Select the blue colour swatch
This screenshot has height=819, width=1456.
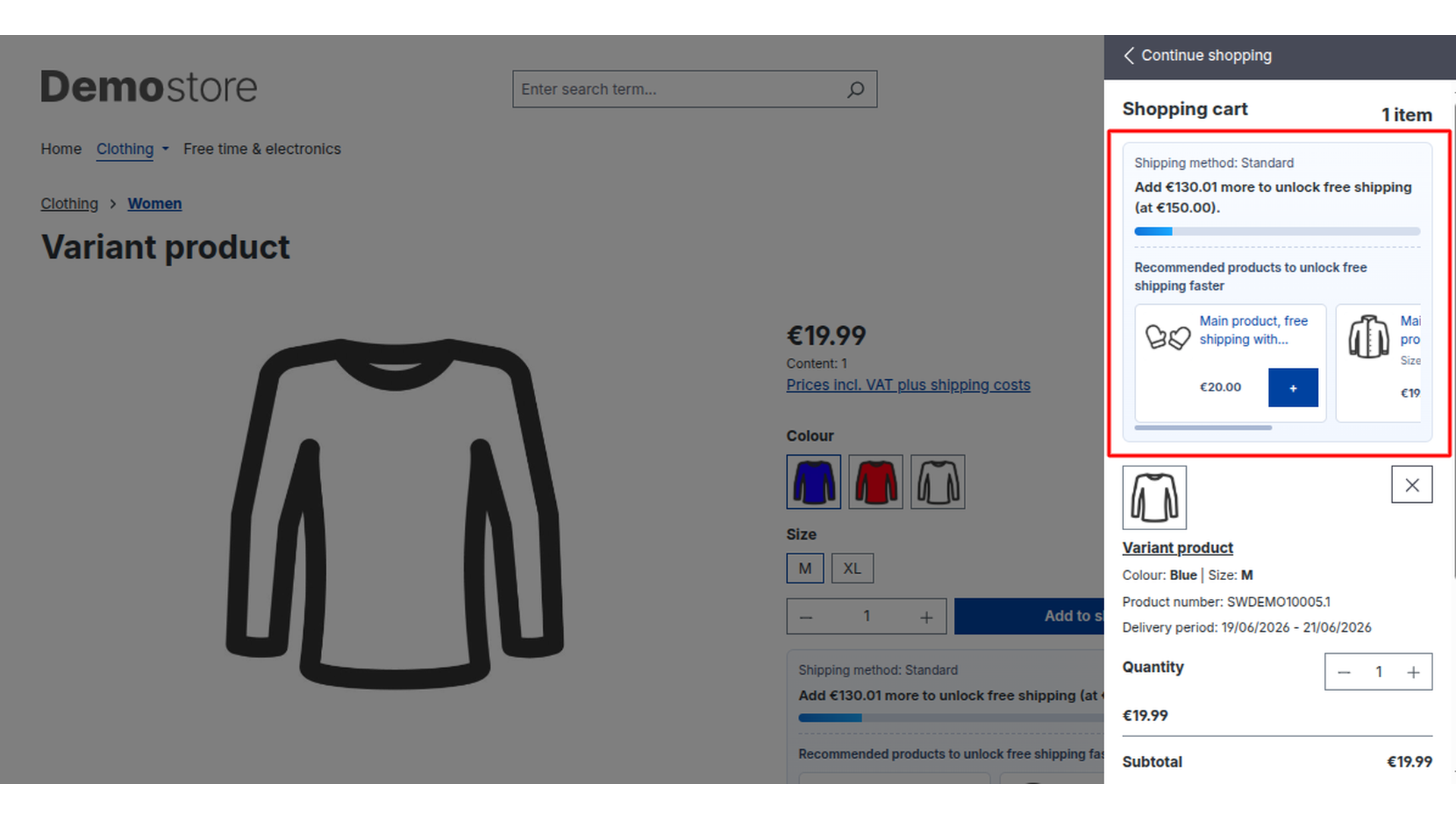(x=814, y=482)
